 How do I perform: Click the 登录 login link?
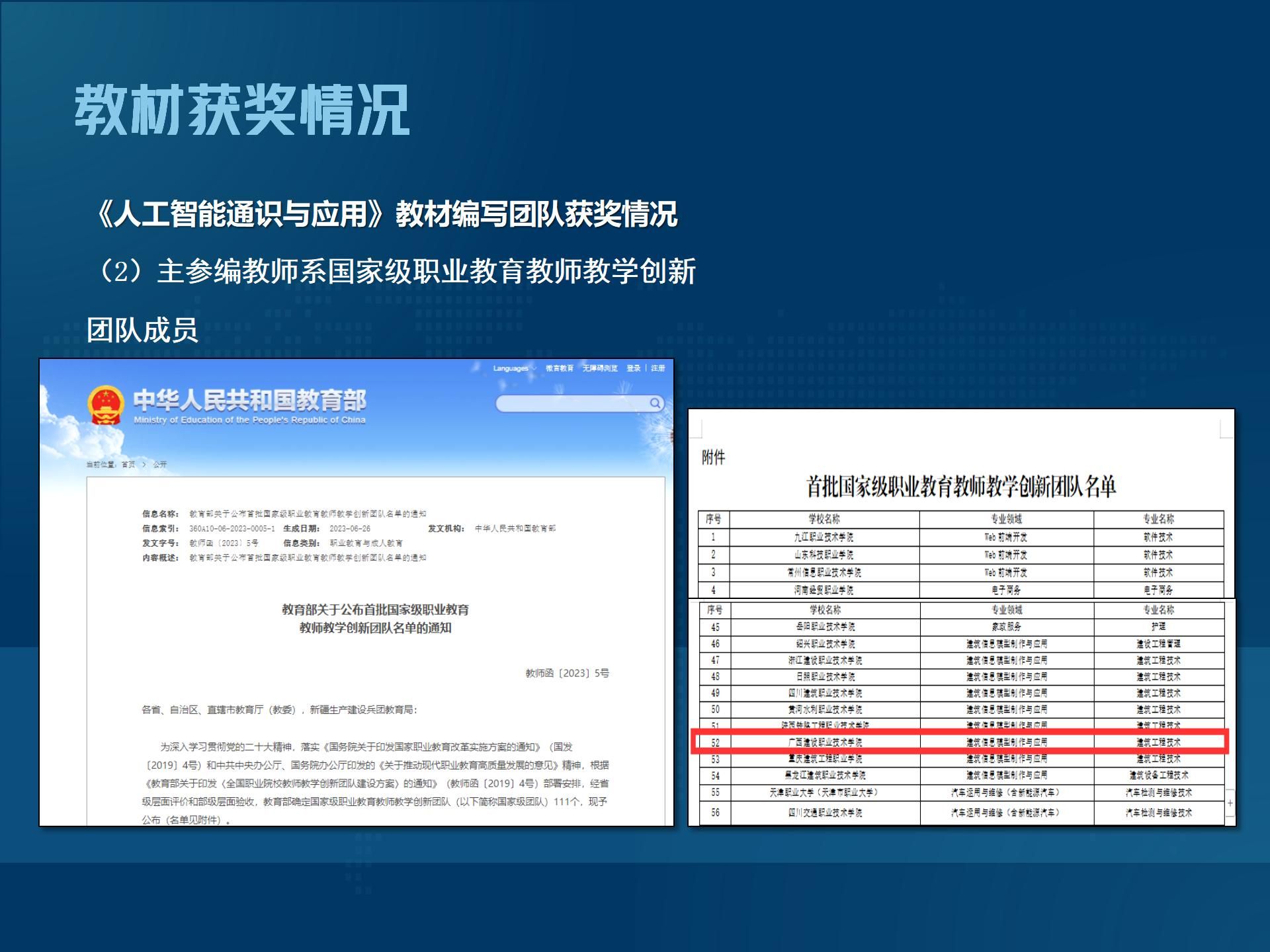(634, 368)
